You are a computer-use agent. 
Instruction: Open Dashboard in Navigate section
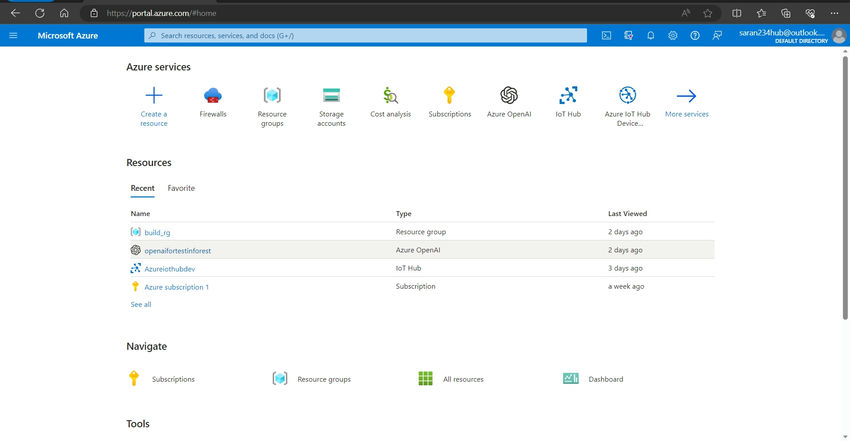click(606, 379)
